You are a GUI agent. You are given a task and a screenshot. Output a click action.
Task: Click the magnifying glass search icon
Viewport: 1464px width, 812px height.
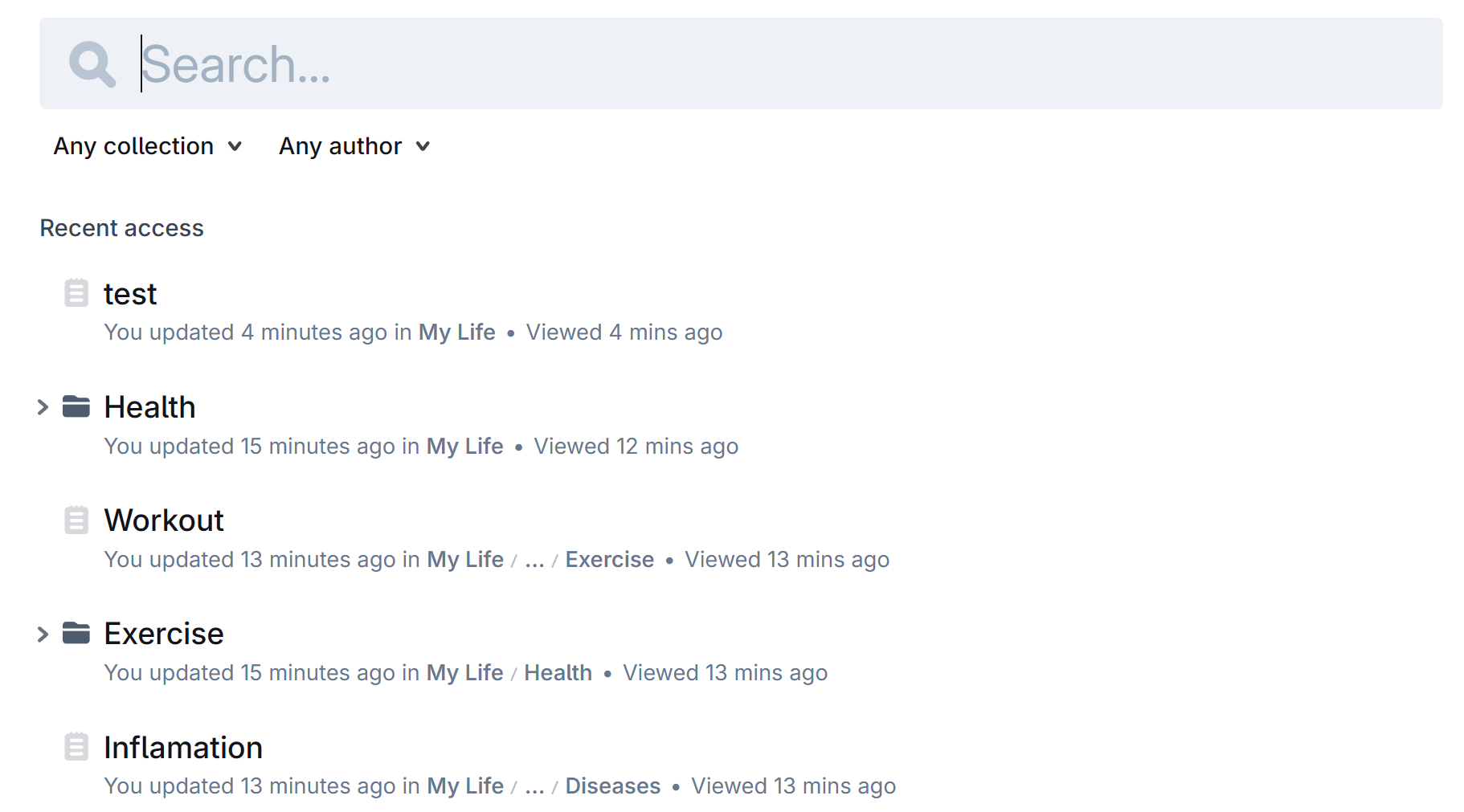92,64
